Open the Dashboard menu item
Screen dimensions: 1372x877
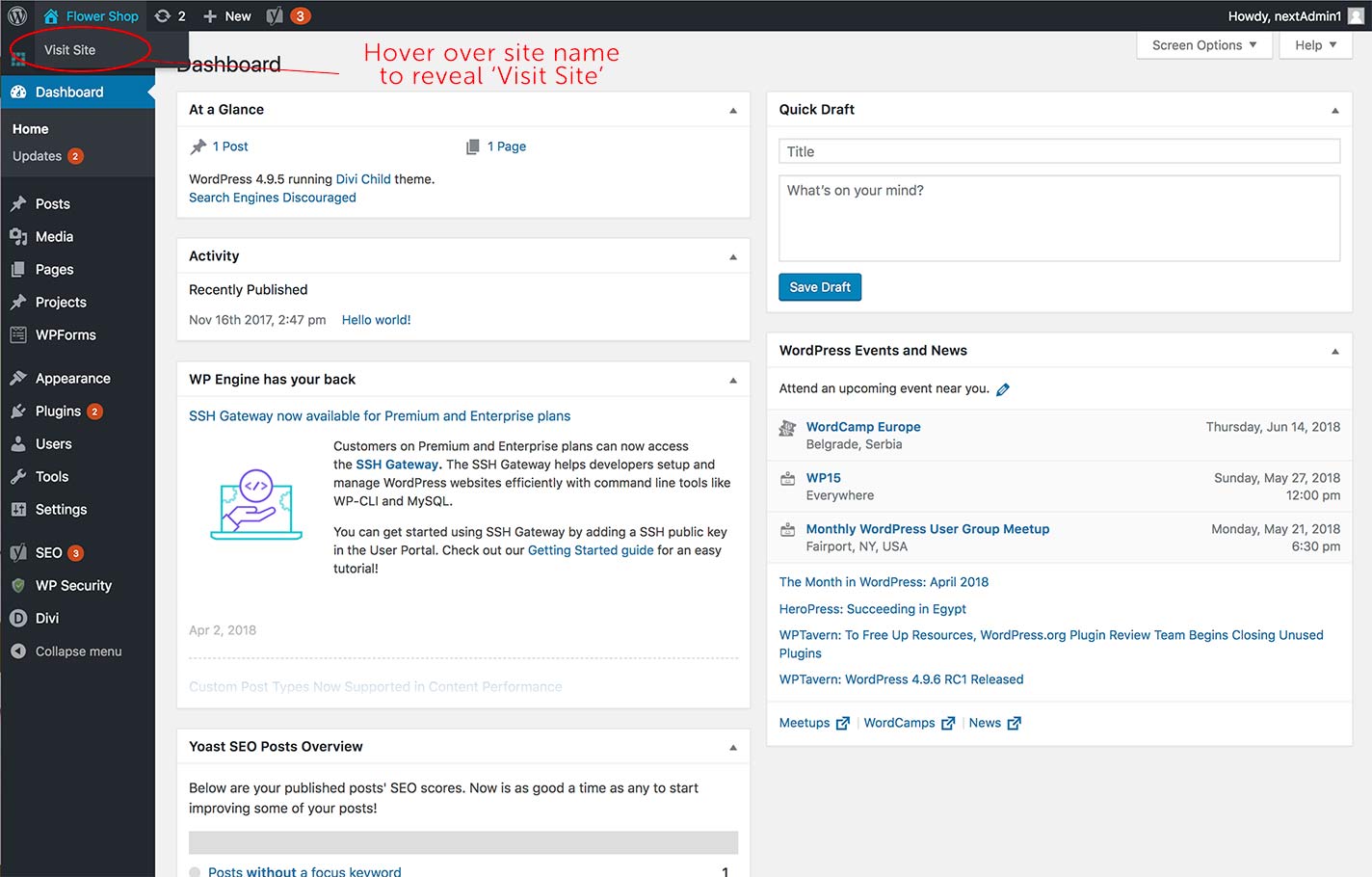(77, 92)
